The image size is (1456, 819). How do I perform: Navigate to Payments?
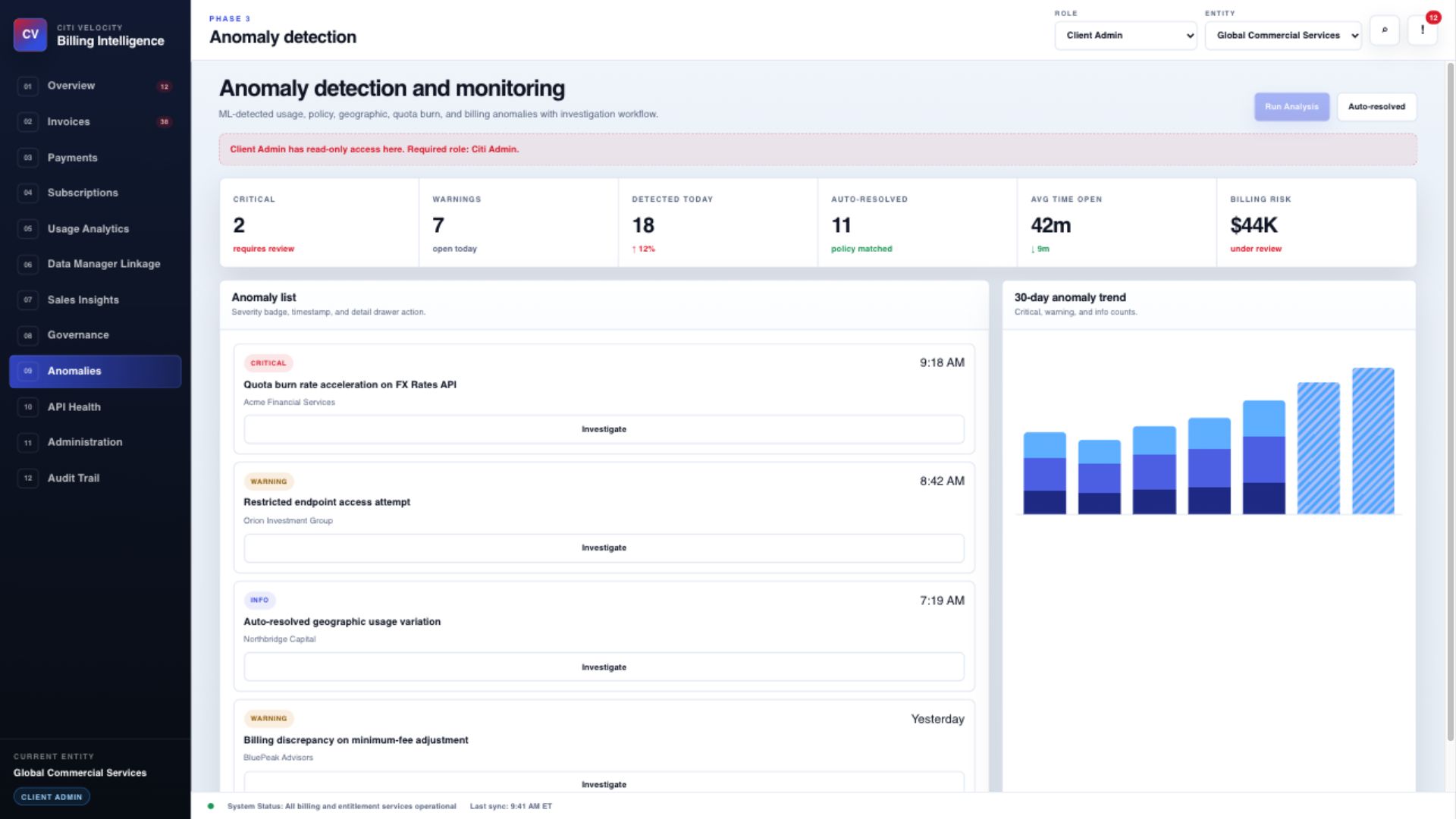95,158
